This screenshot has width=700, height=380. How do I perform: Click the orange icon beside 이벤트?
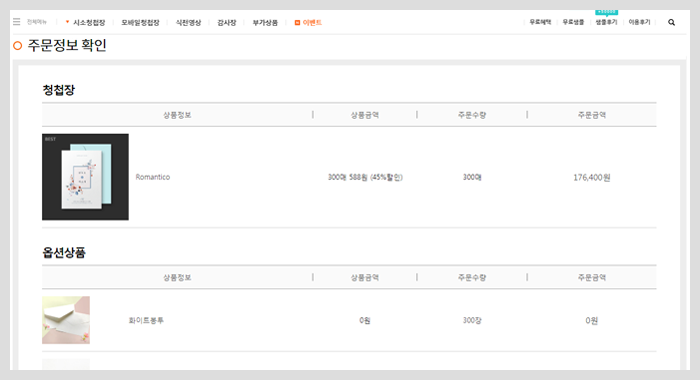[x=297, y=23]
